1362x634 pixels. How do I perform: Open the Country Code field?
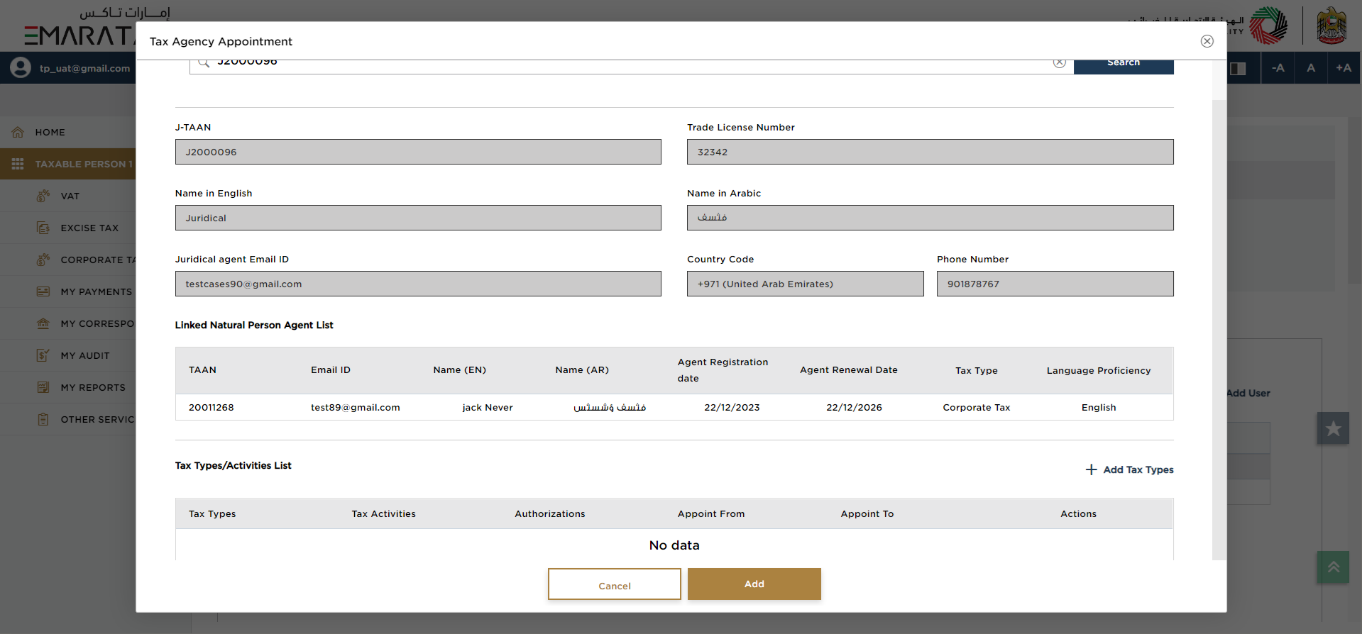[x=805, y=284]
